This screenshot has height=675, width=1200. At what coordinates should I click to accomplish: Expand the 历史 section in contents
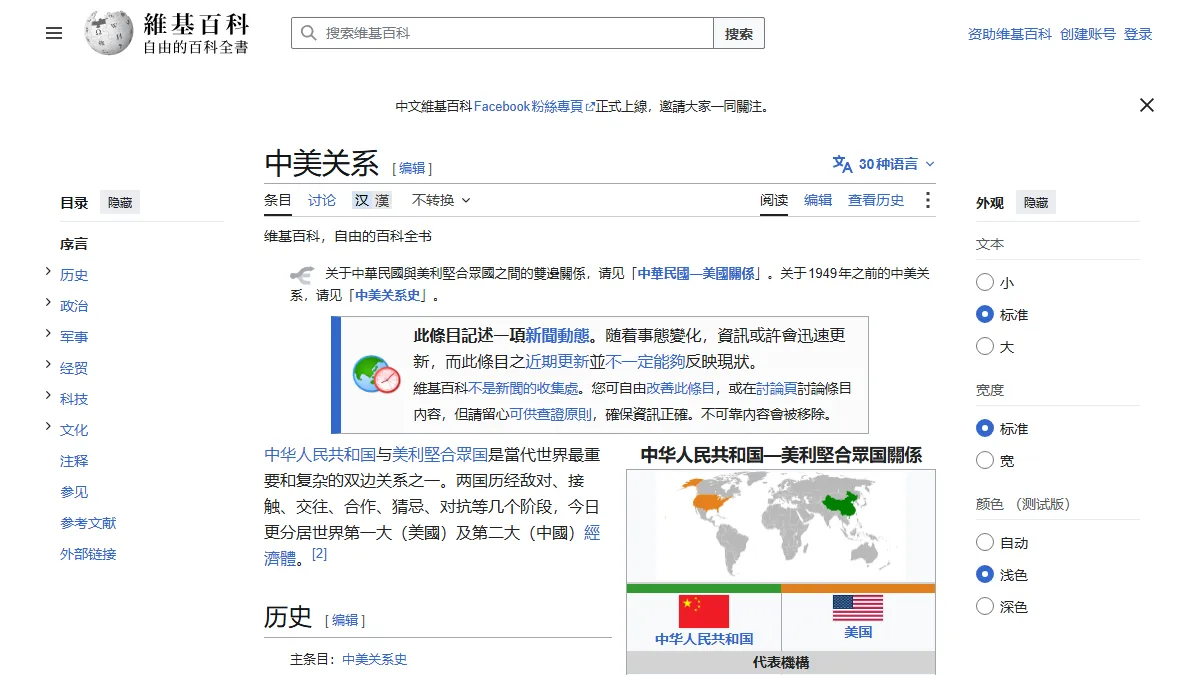click(x=48, y=272)
